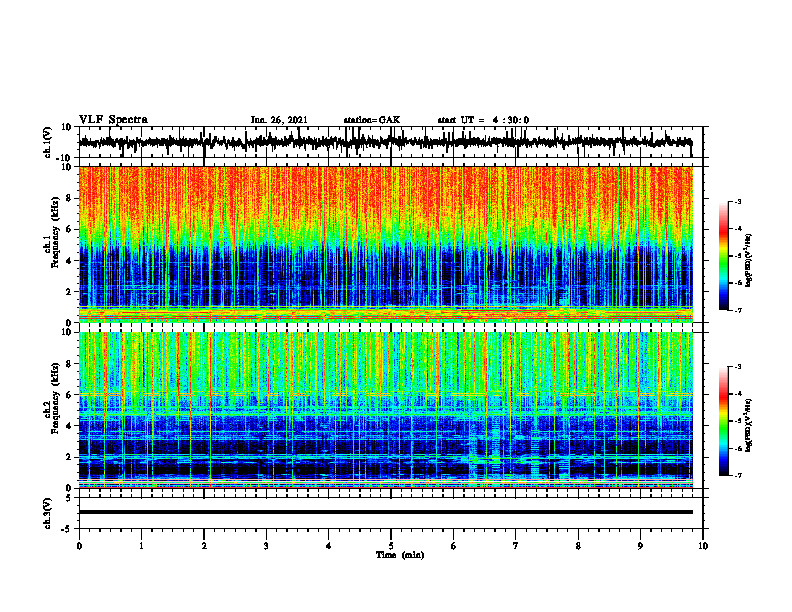The height and width of the screenshot is (612, 792).
Task: Click the ch.1 color scale log(PSD) unit label
Action: (x=749, y=260)
